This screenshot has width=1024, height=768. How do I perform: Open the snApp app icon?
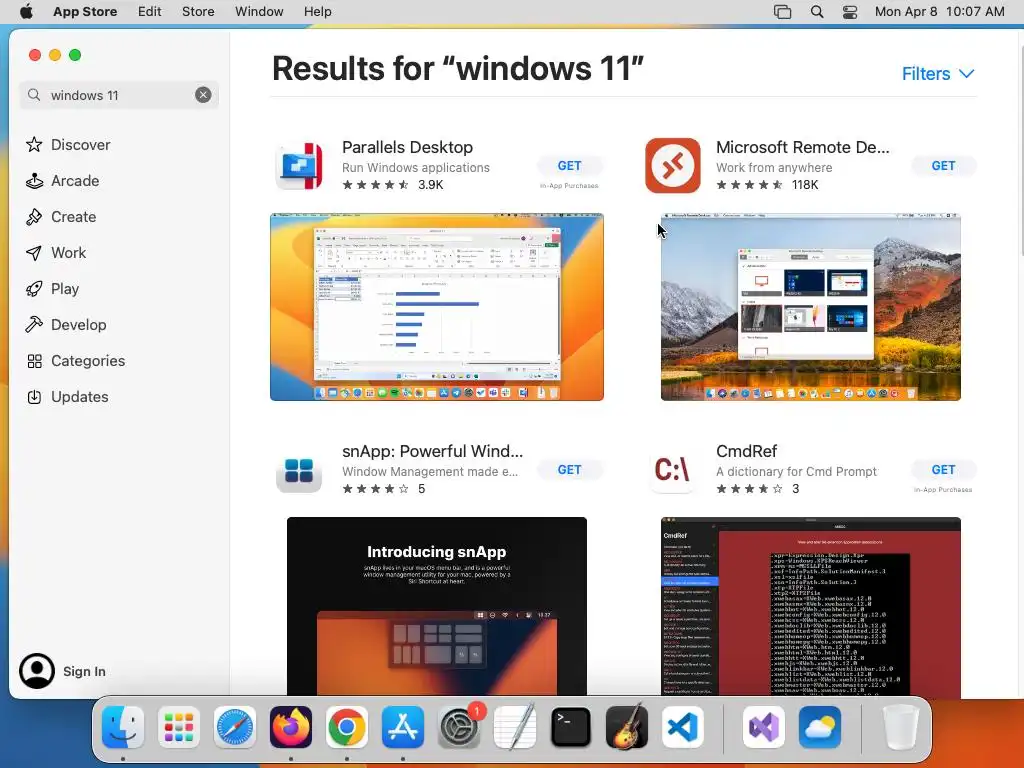[x=299, y=470]
